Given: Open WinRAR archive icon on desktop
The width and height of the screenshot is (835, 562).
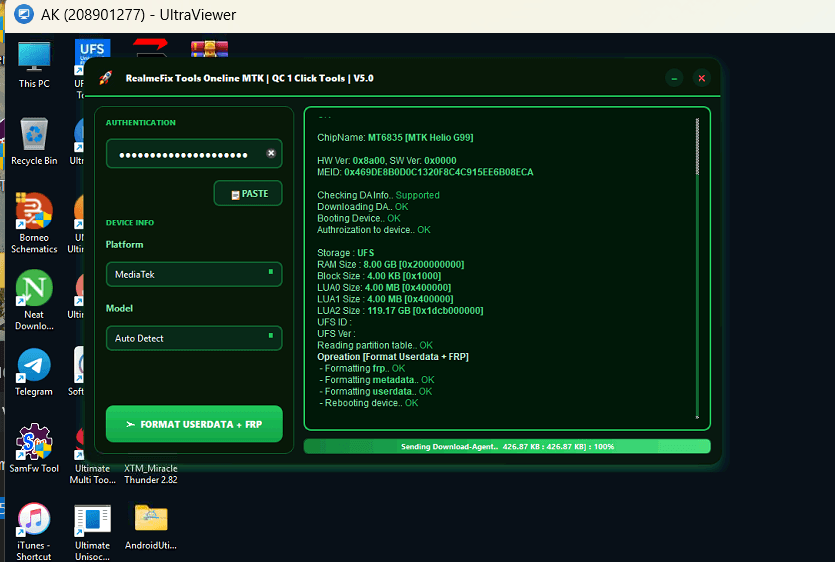Looking at the screenshot, I should point(209,48).
